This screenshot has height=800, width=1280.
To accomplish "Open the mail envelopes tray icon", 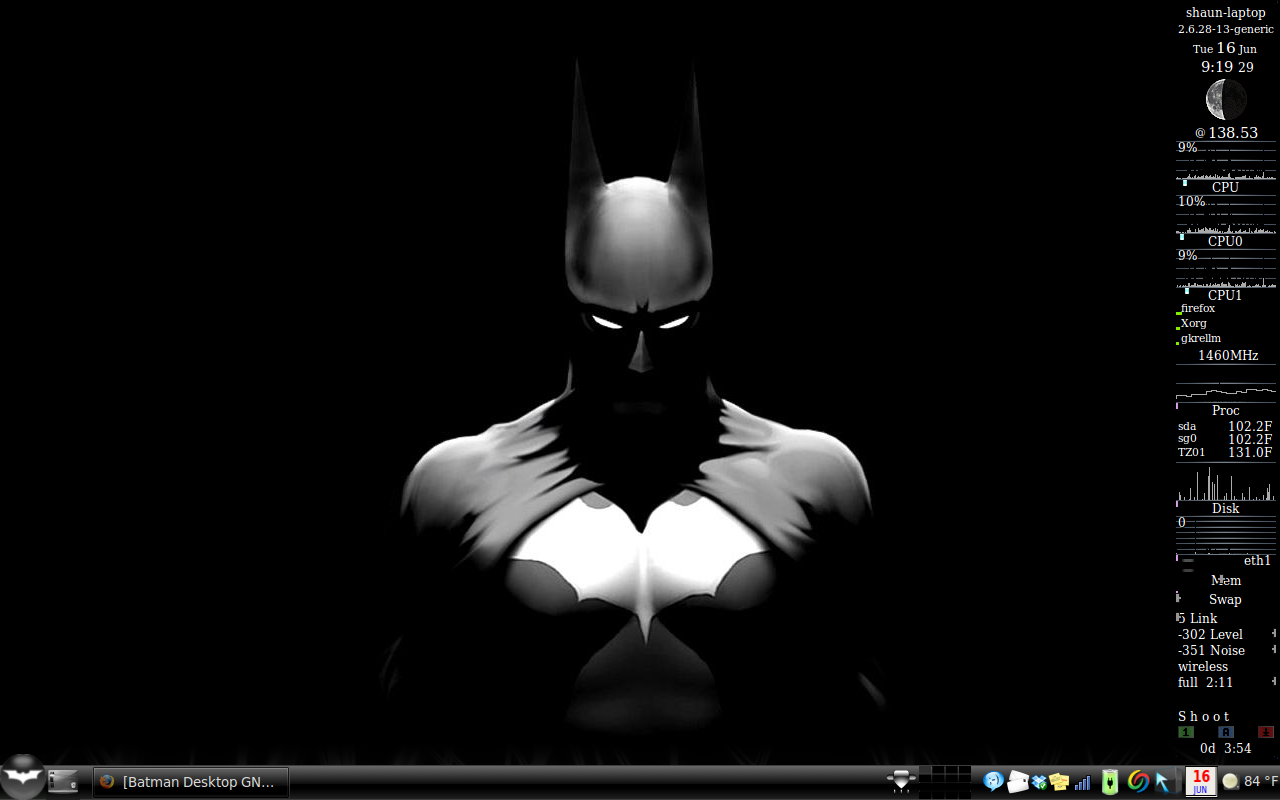I will (1018, 782).
